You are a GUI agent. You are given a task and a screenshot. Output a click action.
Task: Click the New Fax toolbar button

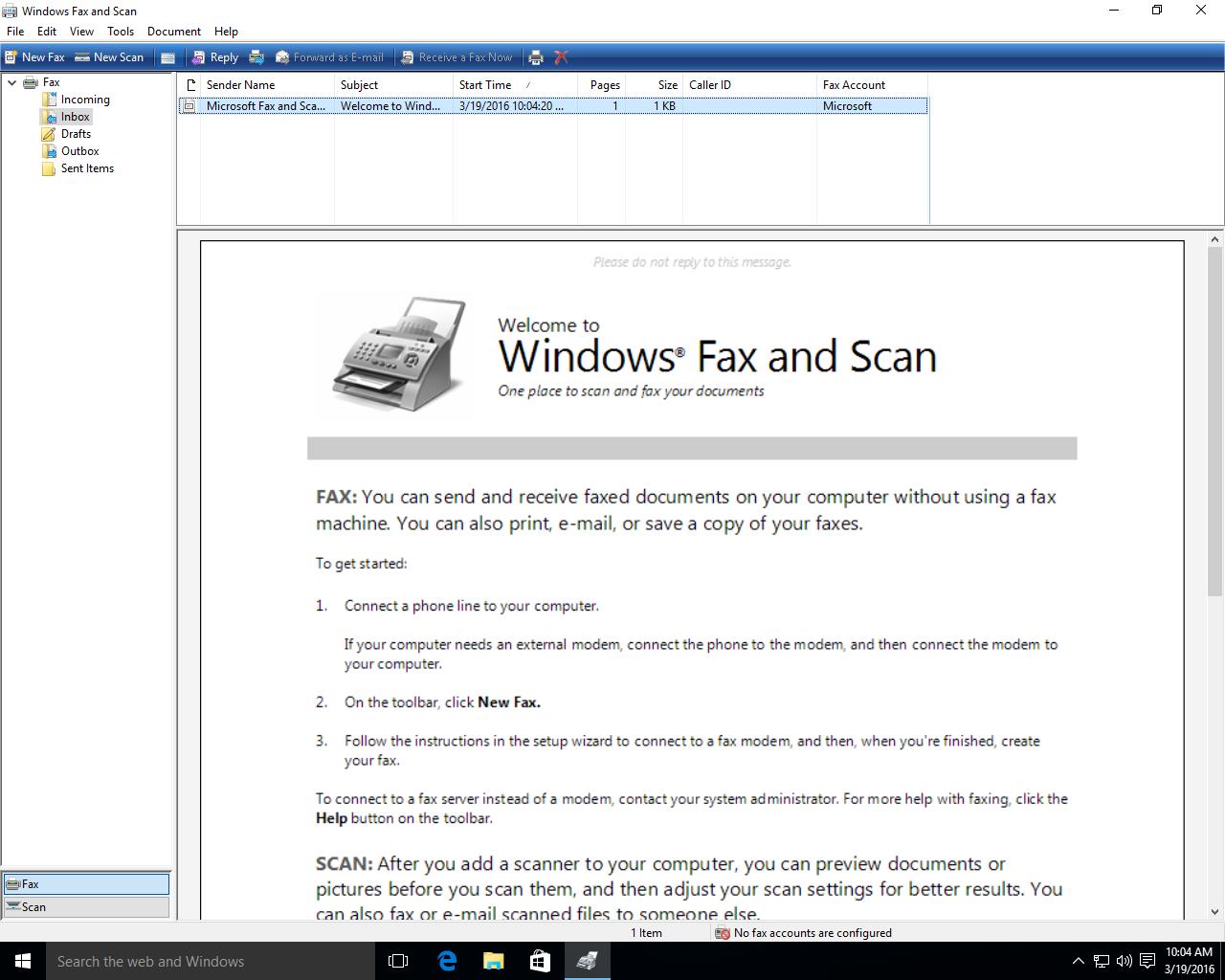click(x=34, y=57)
